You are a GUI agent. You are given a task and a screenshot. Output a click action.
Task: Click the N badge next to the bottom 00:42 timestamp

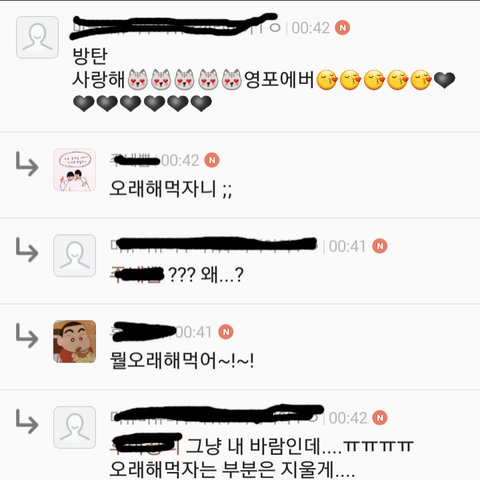(x=380, y=418)
